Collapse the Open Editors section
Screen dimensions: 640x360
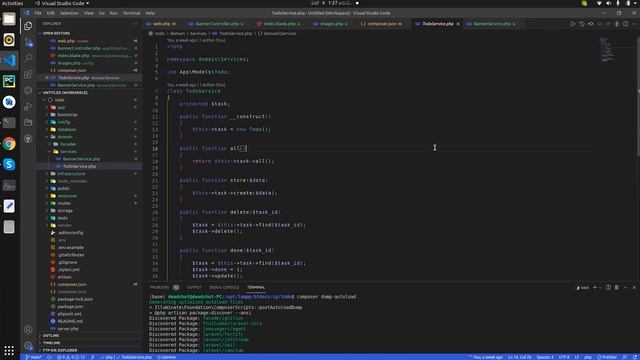(56, 33)
